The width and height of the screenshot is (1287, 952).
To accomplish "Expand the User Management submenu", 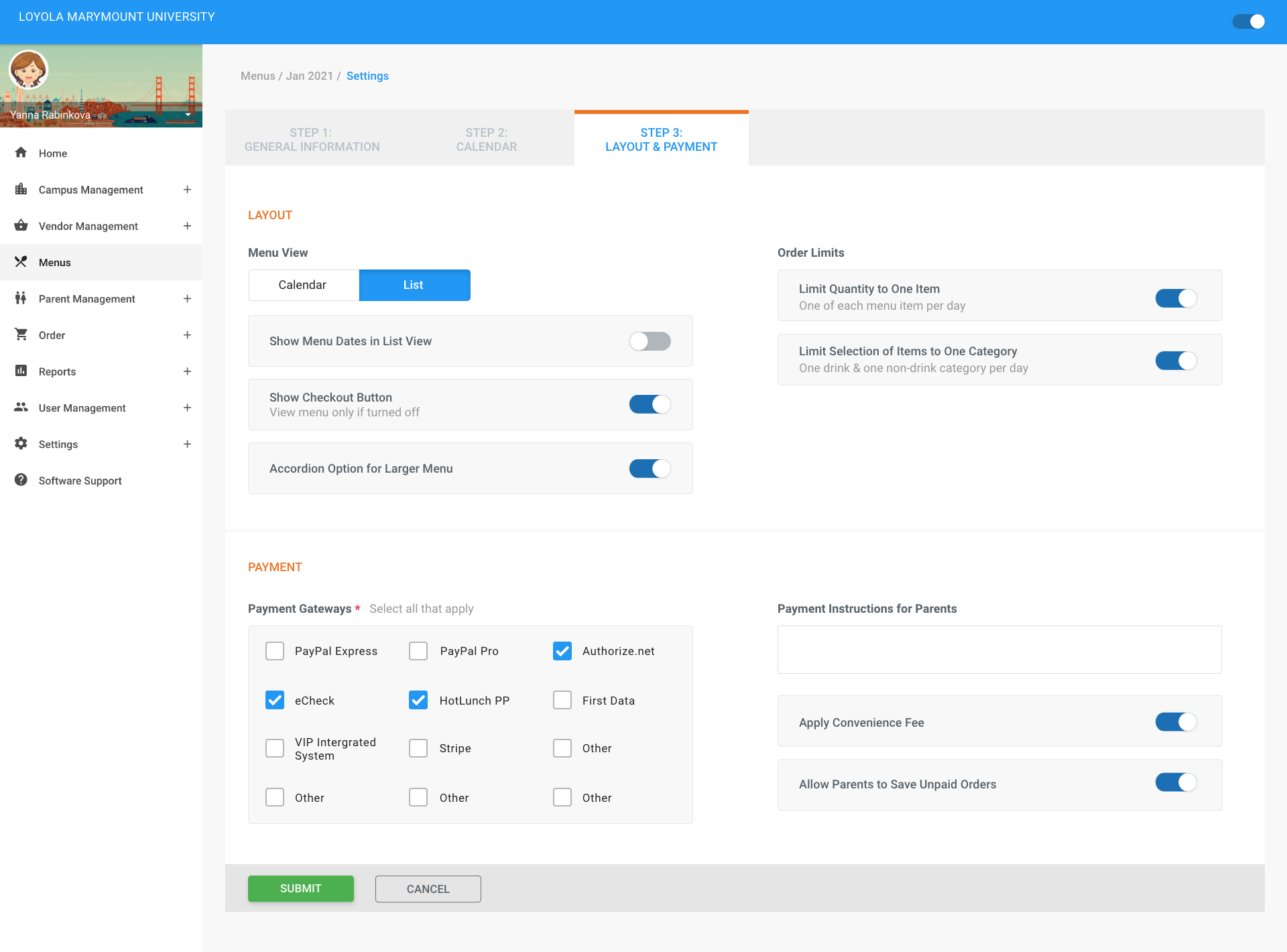I will pyautogui.click(x=187, y=408).
